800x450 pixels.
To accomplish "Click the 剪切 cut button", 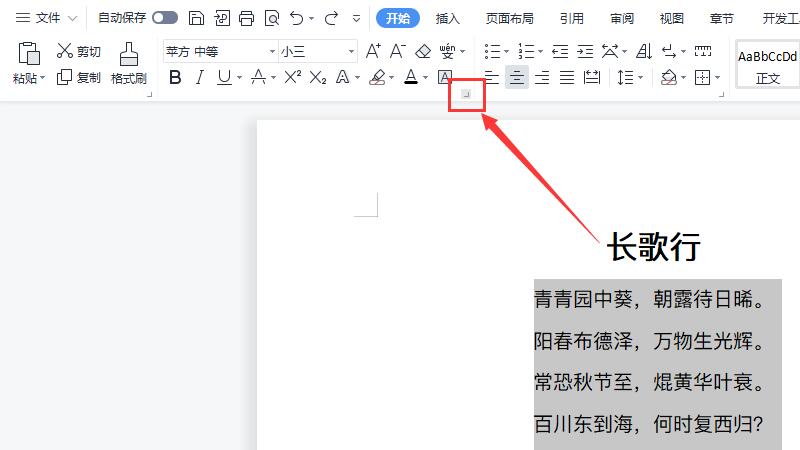I will (x=78, y=51).
